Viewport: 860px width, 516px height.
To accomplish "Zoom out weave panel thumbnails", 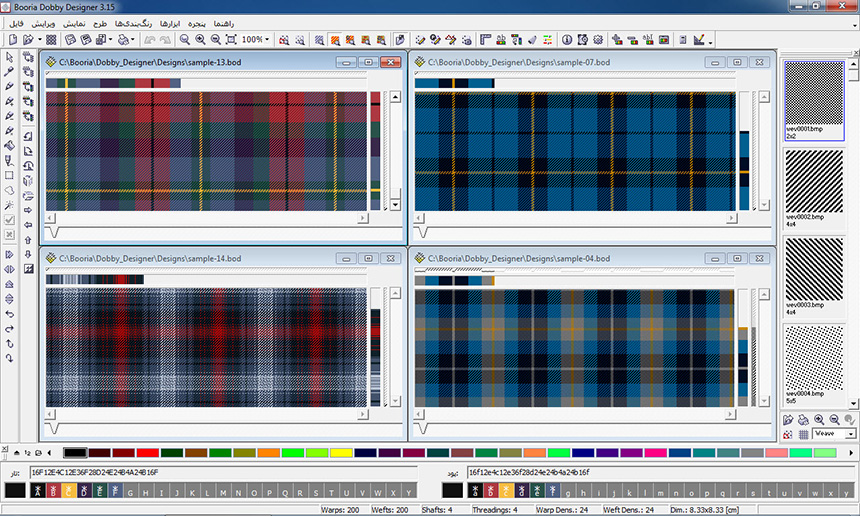I will [834, 419].
